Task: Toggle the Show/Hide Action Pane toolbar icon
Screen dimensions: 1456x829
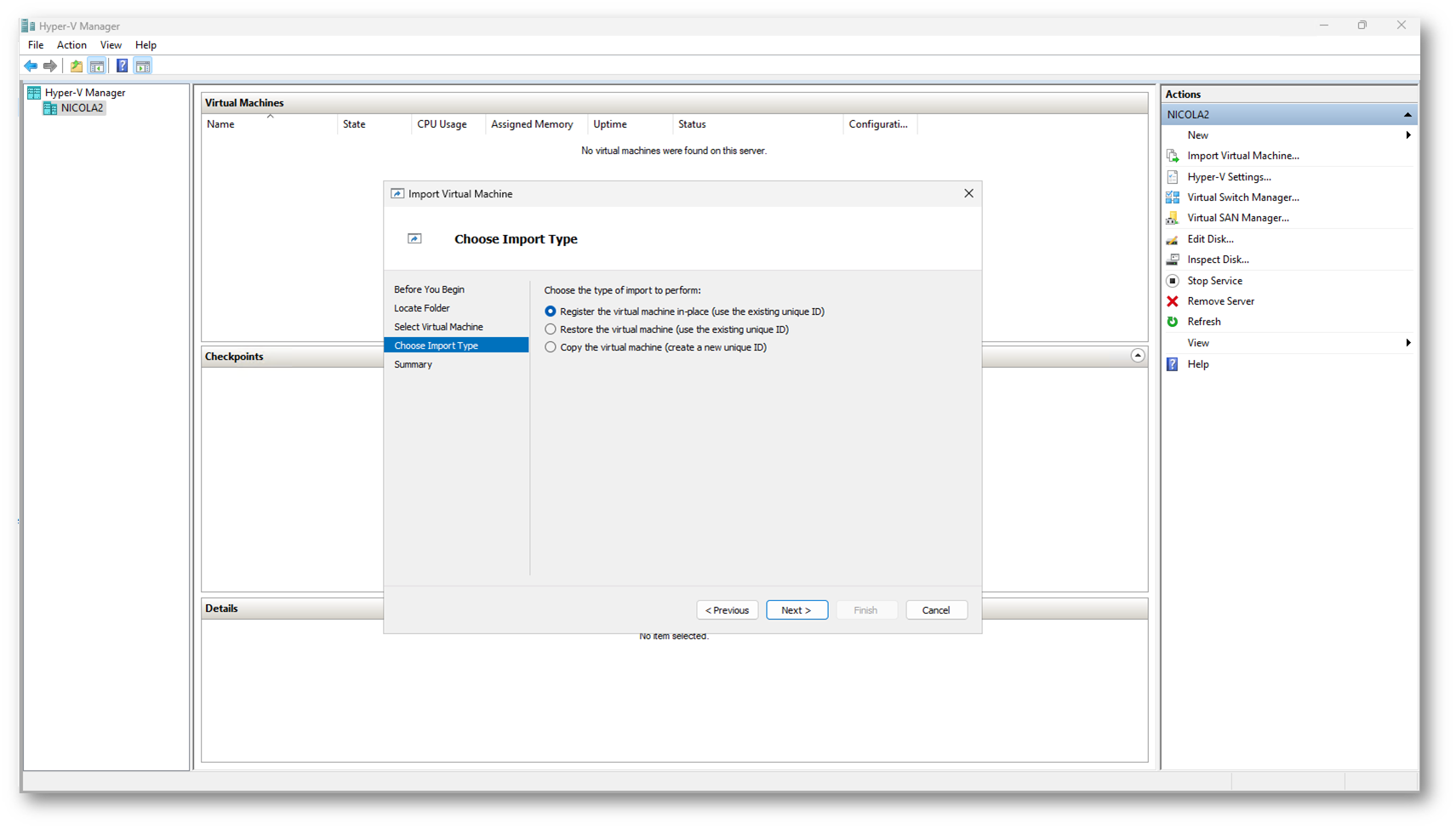Action: tap(143, 66)
